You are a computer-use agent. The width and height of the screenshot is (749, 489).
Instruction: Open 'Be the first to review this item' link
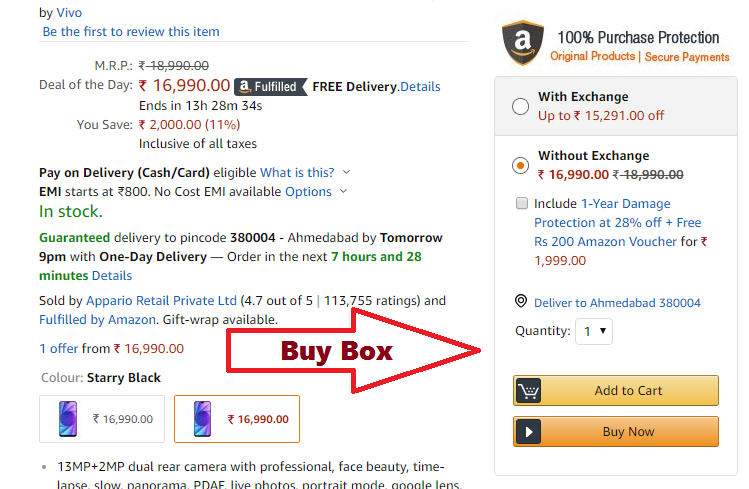(x=131, y=32)
